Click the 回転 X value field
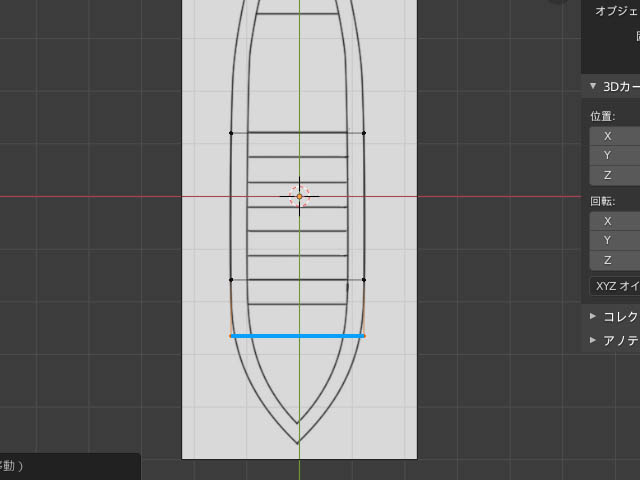 pos(615,221)
